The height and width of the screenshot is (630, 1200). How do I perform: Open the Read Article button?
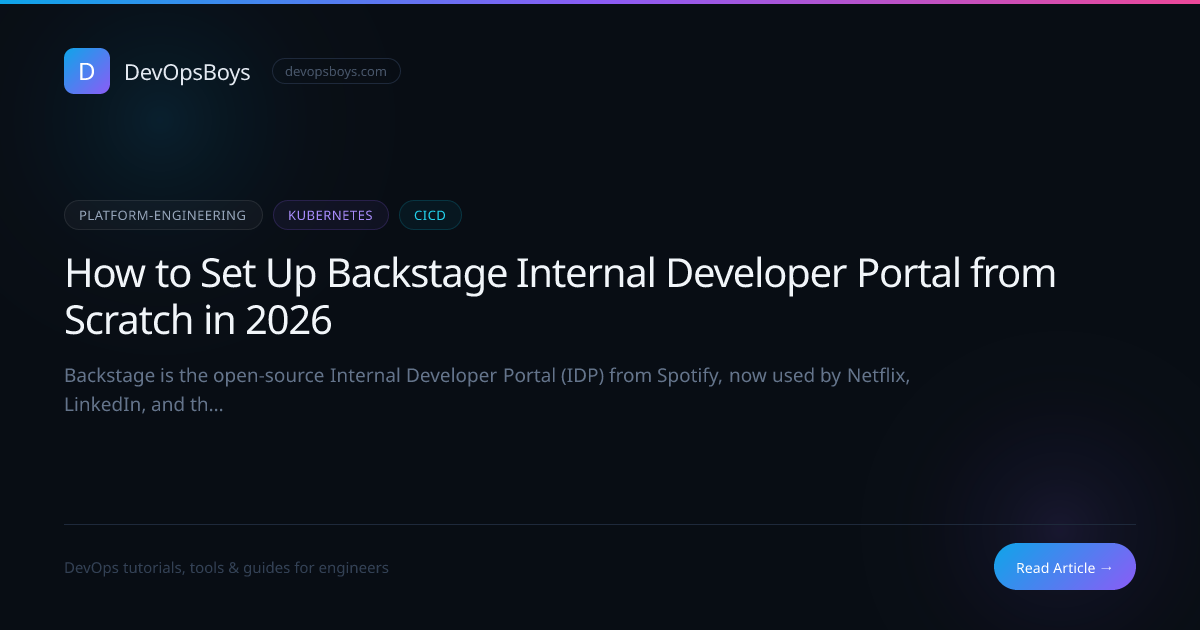click(x=1065, y=567)
